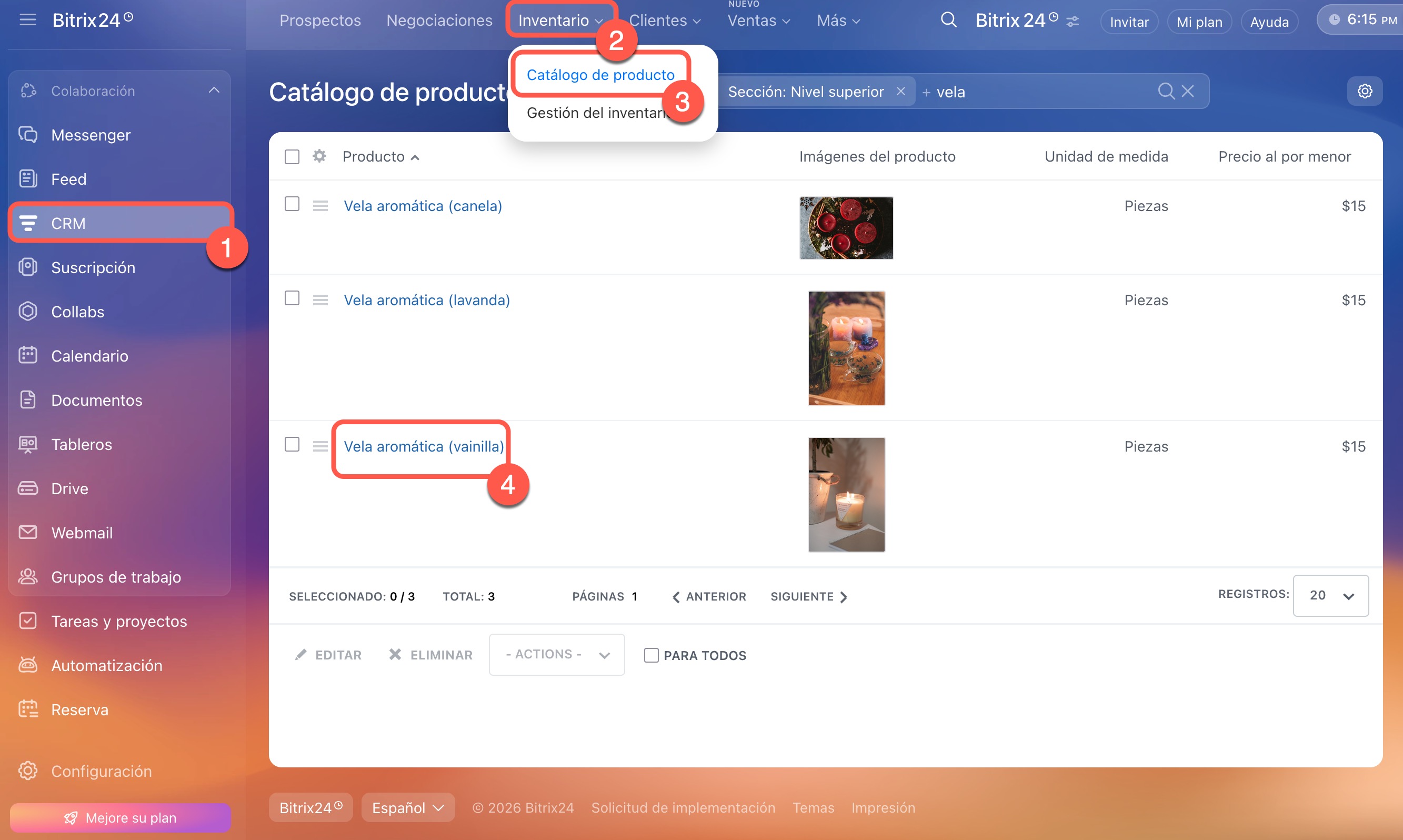Open the Negociaciones tab

(x=439, y=21)
